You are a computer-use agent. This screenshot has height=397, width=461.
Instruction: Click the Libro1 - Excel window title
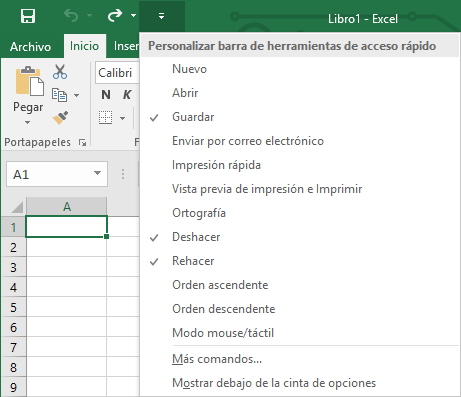click(363, 19)
